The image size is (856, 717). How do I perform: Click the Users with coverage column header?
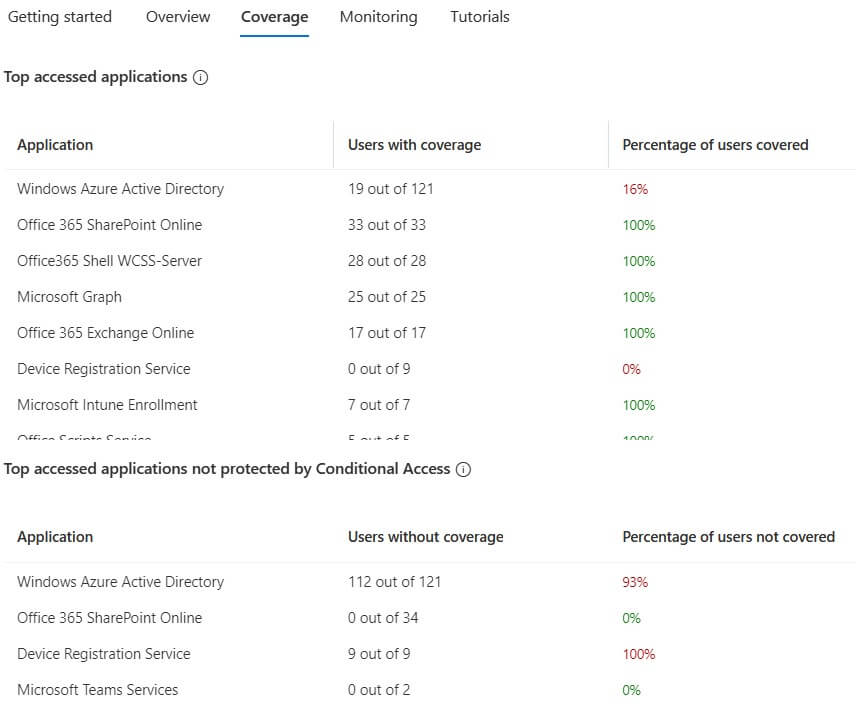[x=414, y=144]
